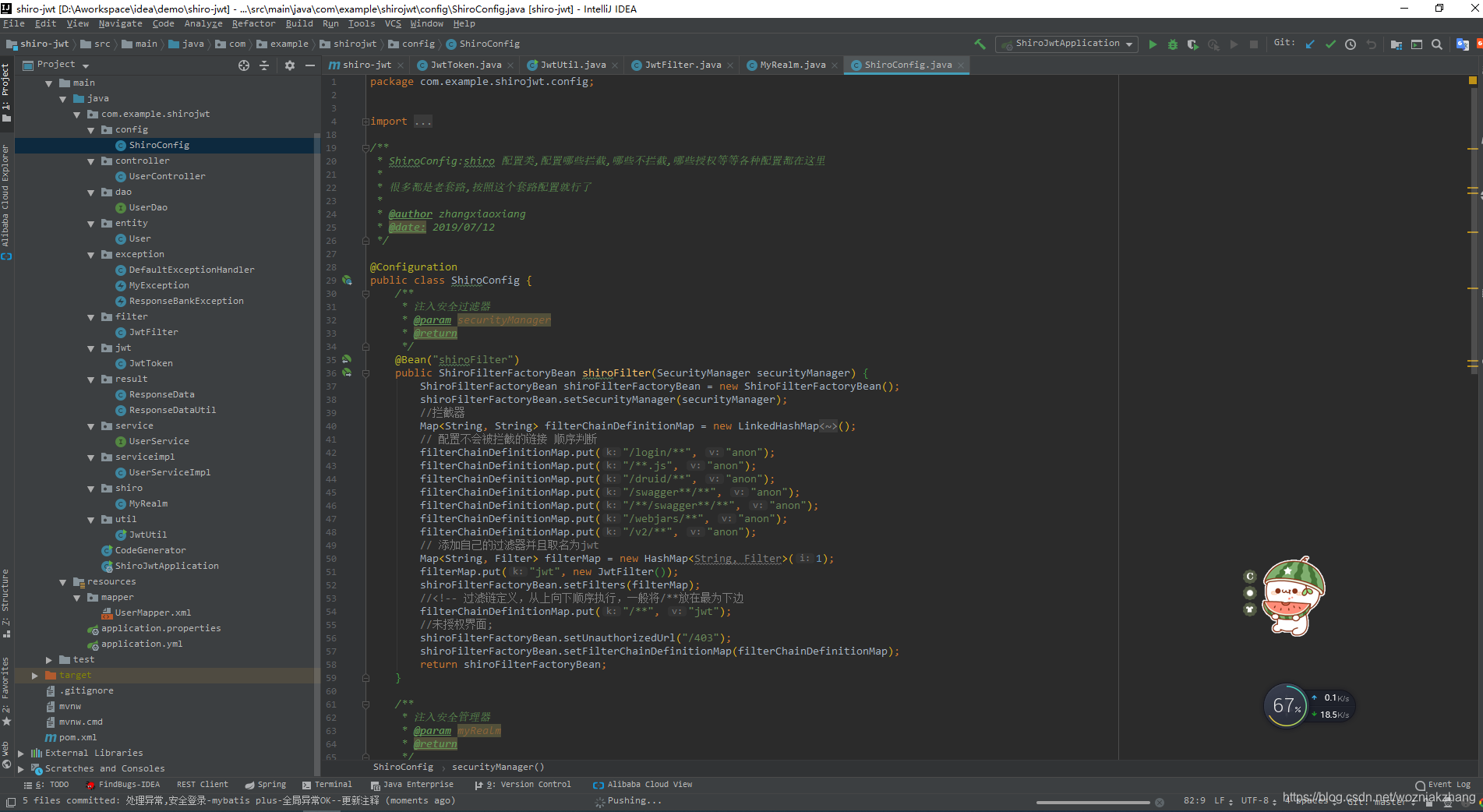
Task: Show Git history via the clock icon
Action: (x=1351, y=44)
